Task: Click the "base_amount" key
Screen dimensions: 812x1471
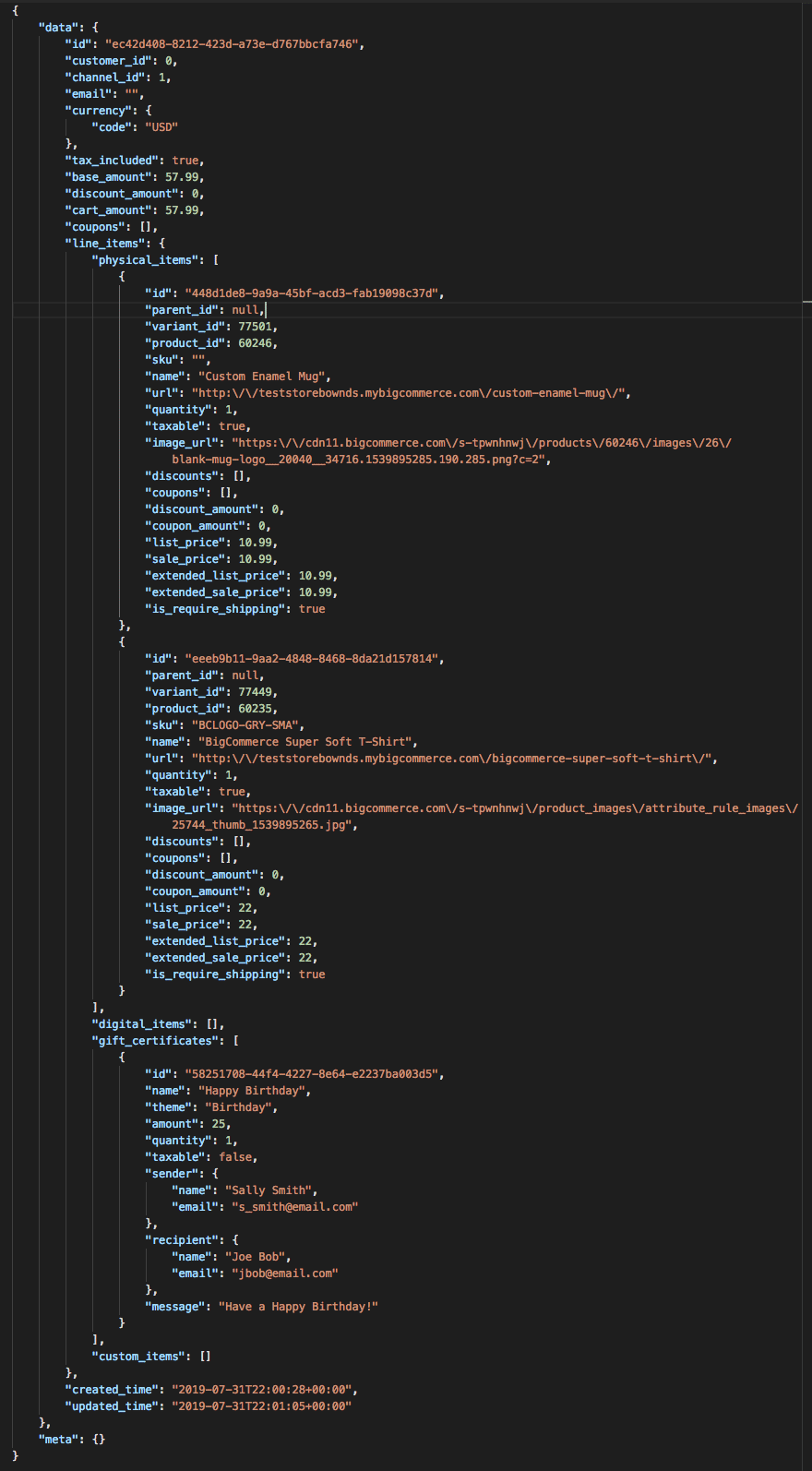Action: point(108,177)
